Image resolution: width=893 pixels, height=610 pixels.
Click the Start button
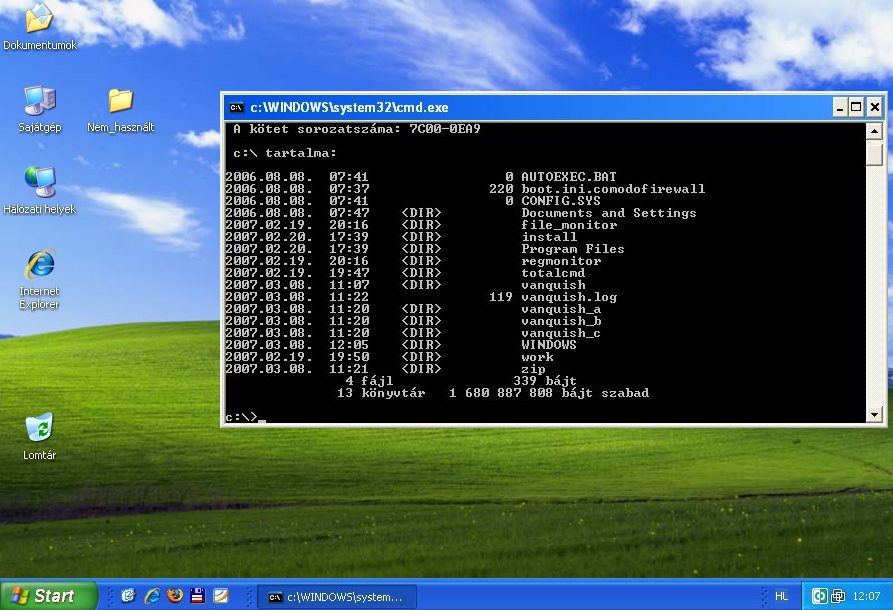(48, 596)
